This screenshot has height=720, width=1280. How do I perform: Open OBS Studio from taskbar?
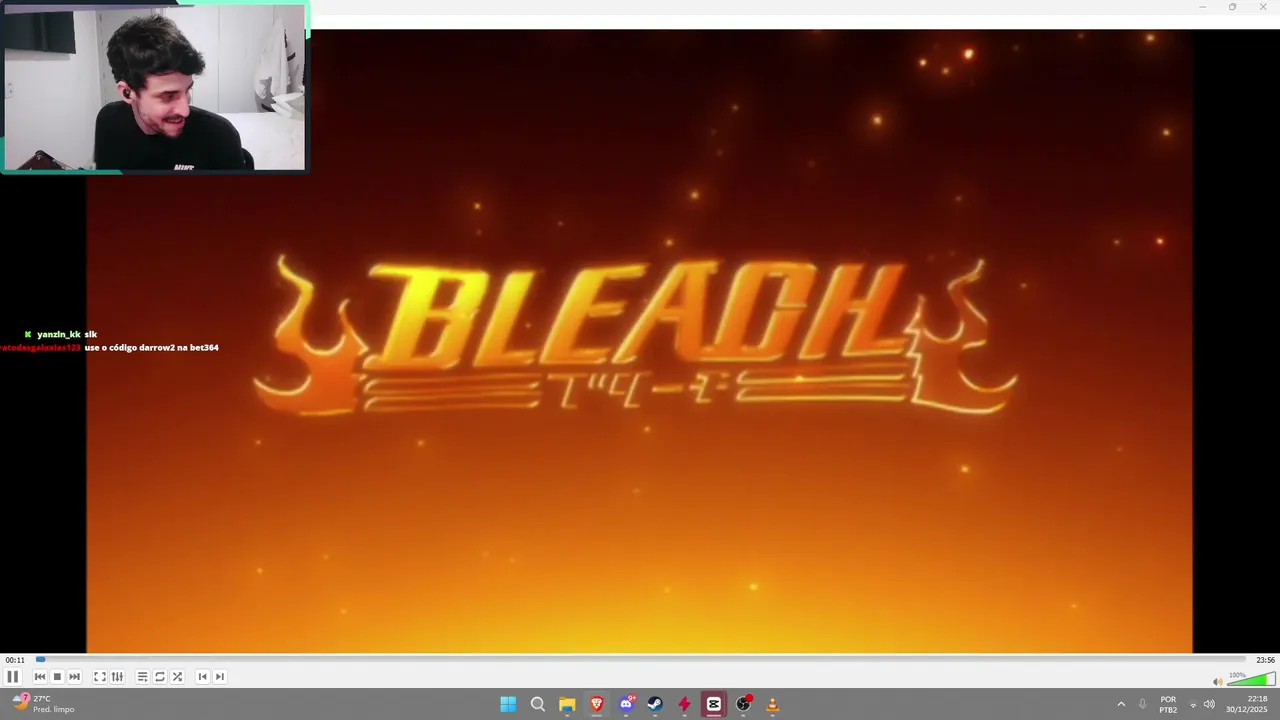point(743,704)
